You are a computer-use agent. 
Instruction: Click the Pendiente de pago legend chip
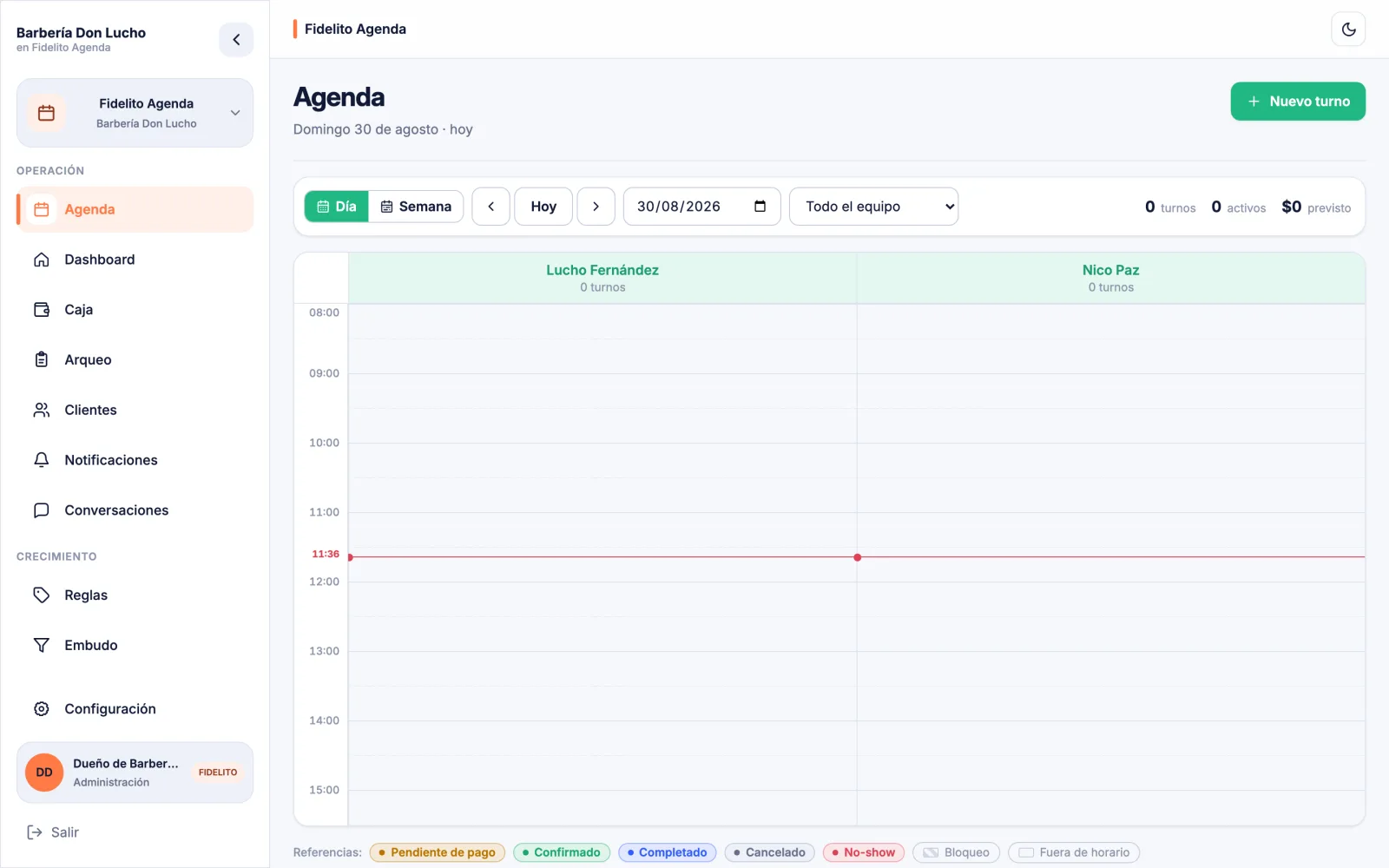438,852
